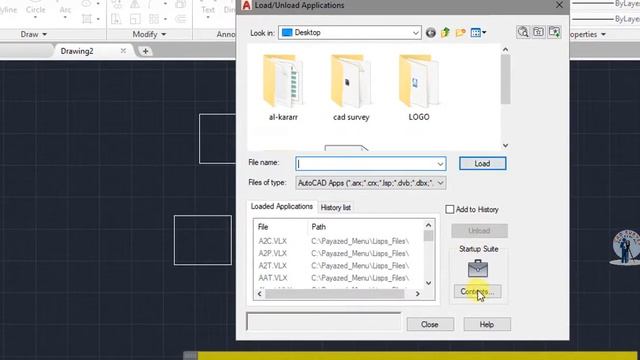
Task: Open the Files of type dropdown
Action: [440, 183]
